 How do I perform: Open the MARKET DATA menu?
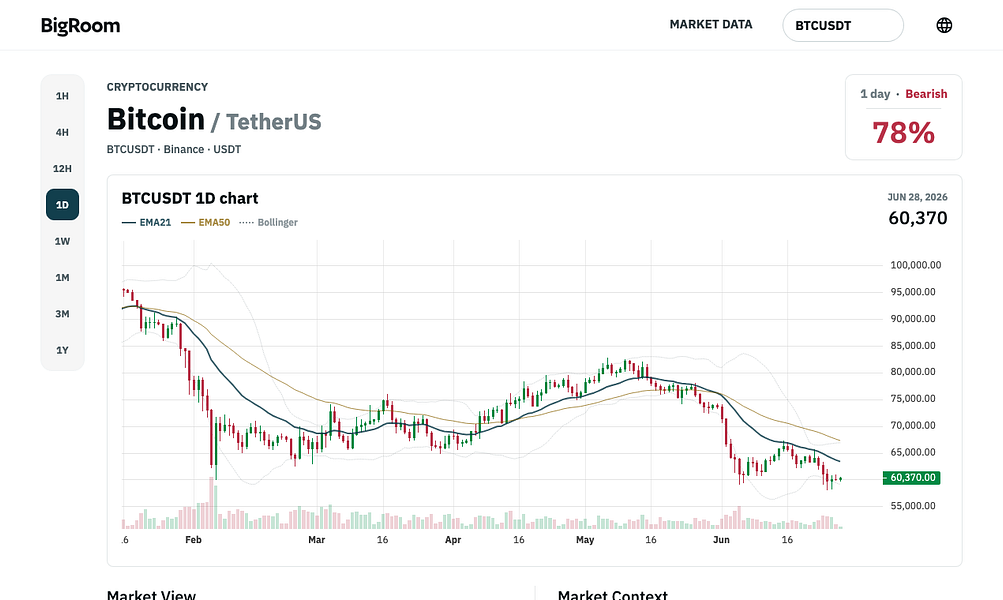tap(711, 24)
